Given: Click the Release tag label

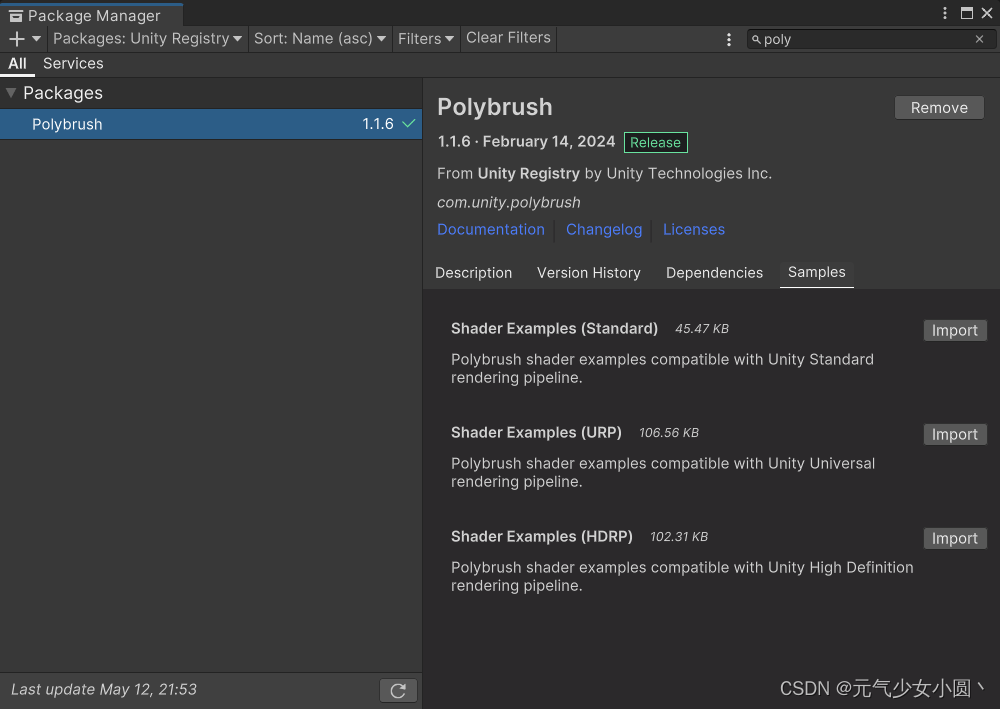Looking at the screenshot, I should 656,143.
